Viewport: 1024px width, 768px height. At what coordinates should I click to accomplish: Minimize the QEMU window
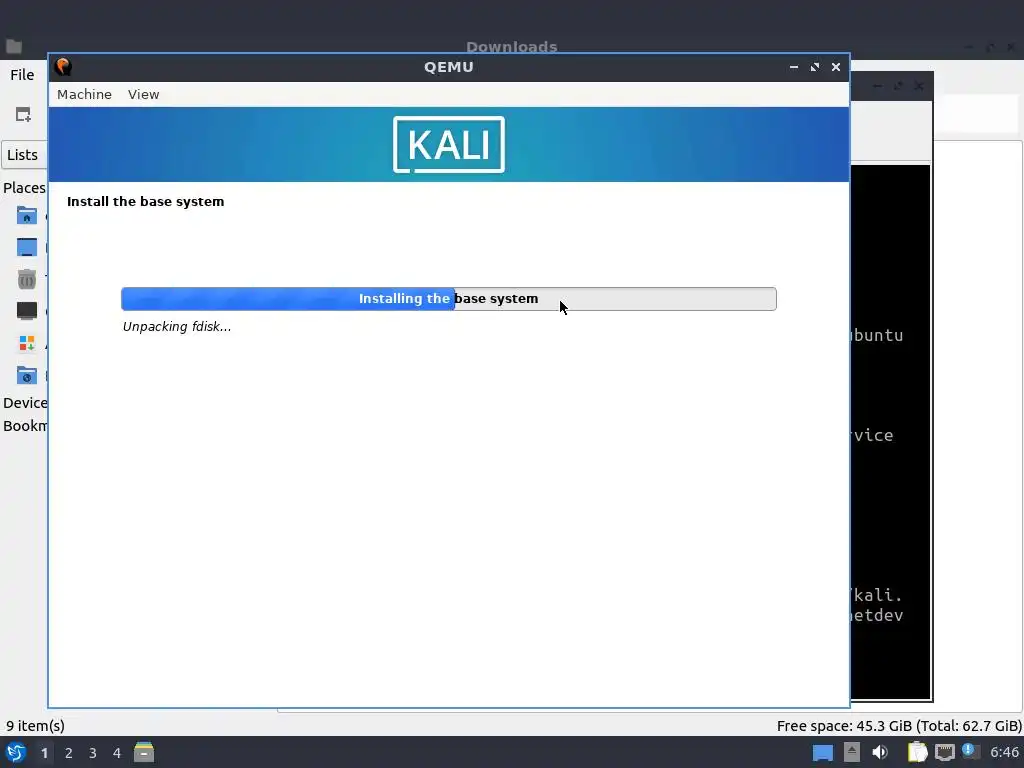tap(793, 67)
